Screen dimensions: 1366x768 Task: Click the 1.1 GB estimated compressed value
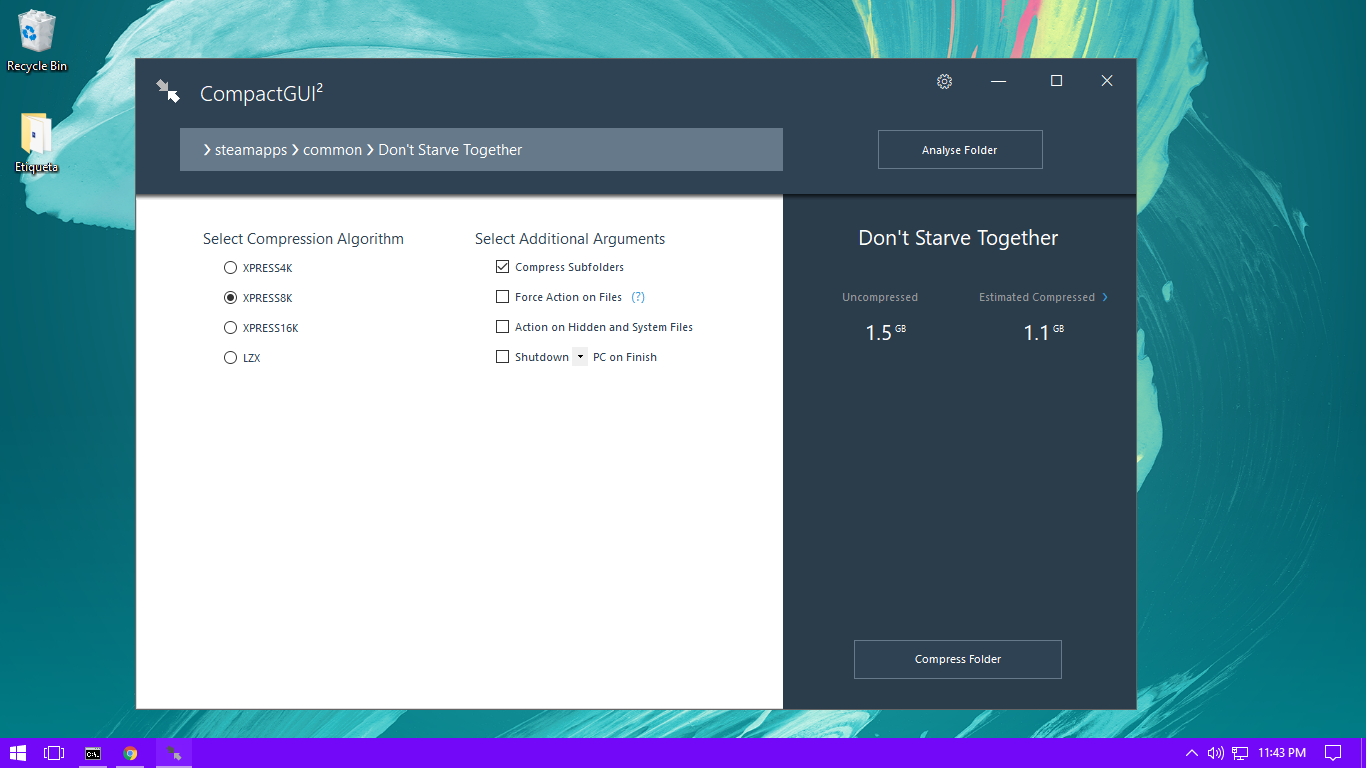[1044, 332]
